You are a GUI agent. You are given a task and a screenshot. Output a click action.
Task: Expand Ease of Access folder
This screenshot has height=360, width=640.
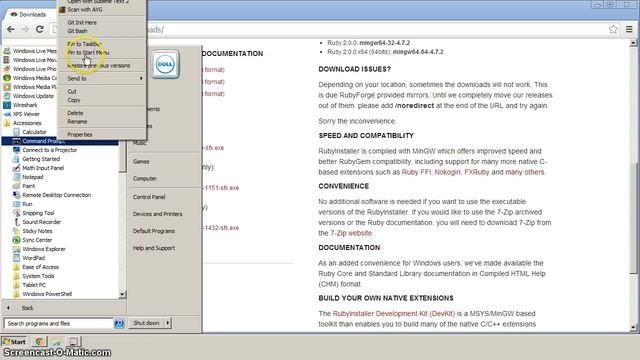click(x=16, y=267)
